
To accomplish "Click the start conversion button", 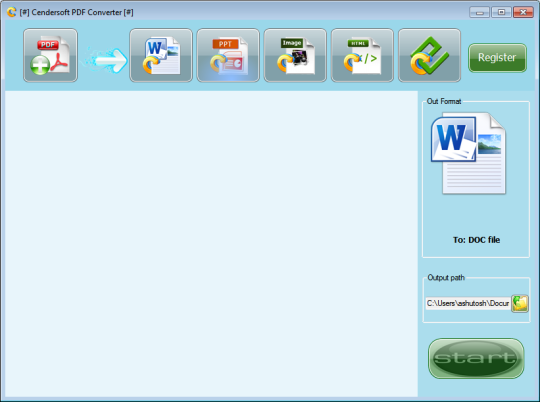I will tap(476, 358).
